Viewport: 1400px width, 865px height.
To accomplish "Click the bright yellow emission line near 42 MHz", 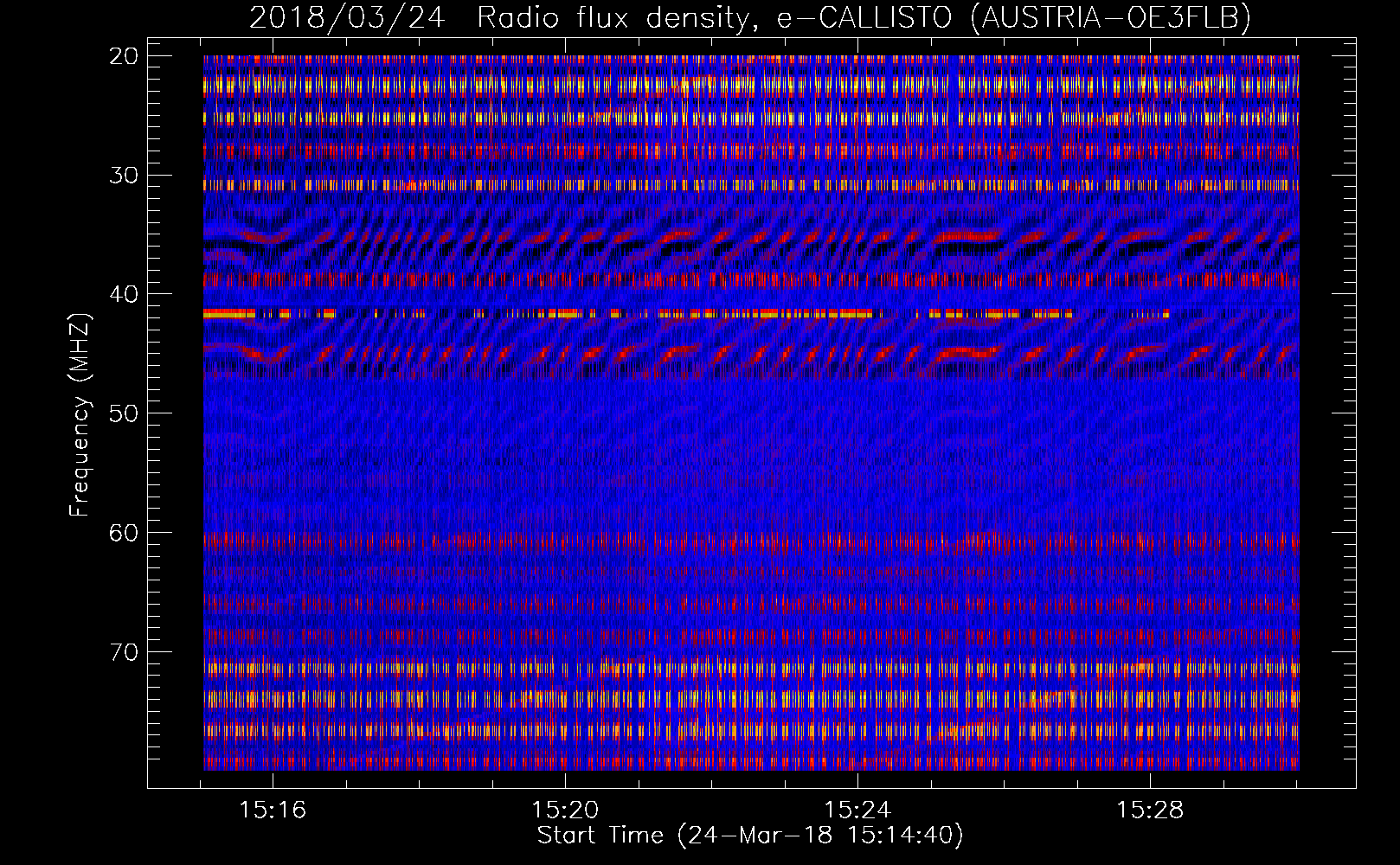I will coord(687,314).
